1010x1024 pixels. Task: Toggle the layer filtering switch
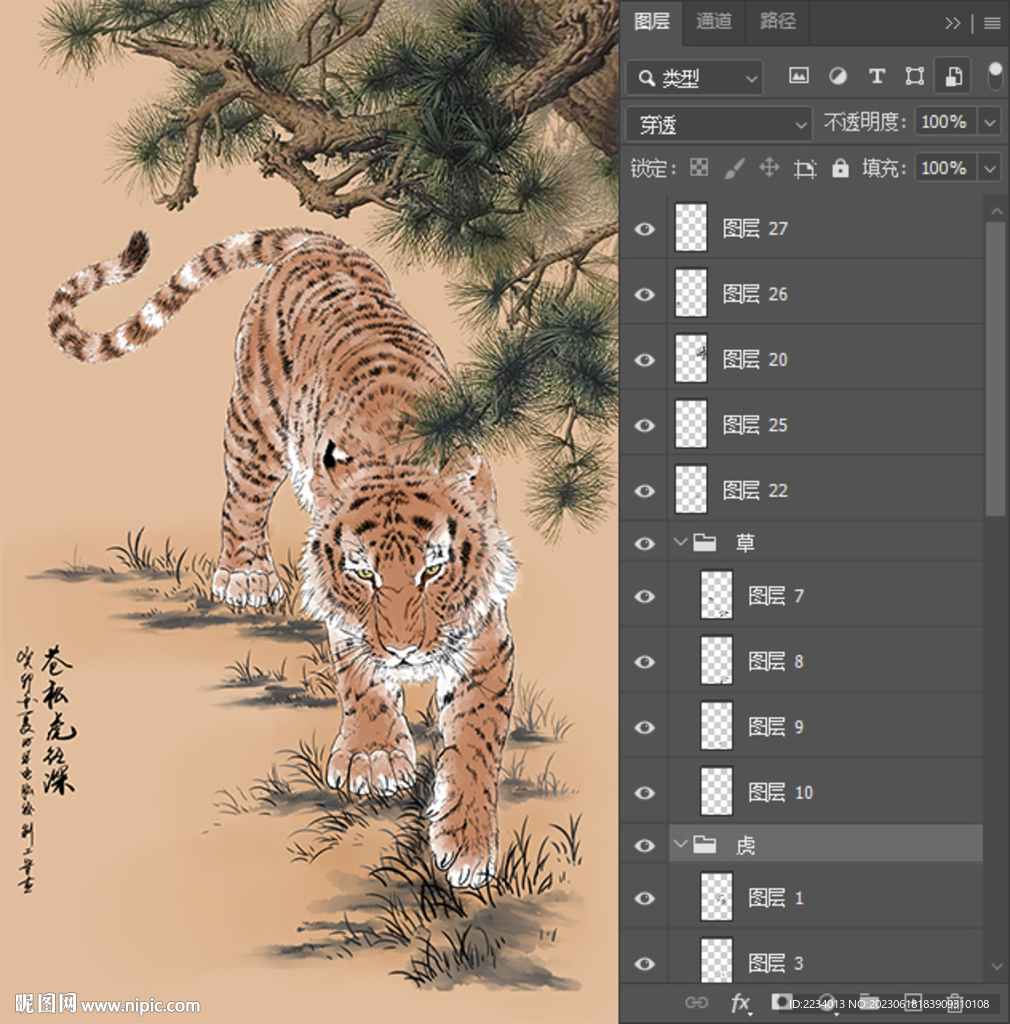point(994,76)
